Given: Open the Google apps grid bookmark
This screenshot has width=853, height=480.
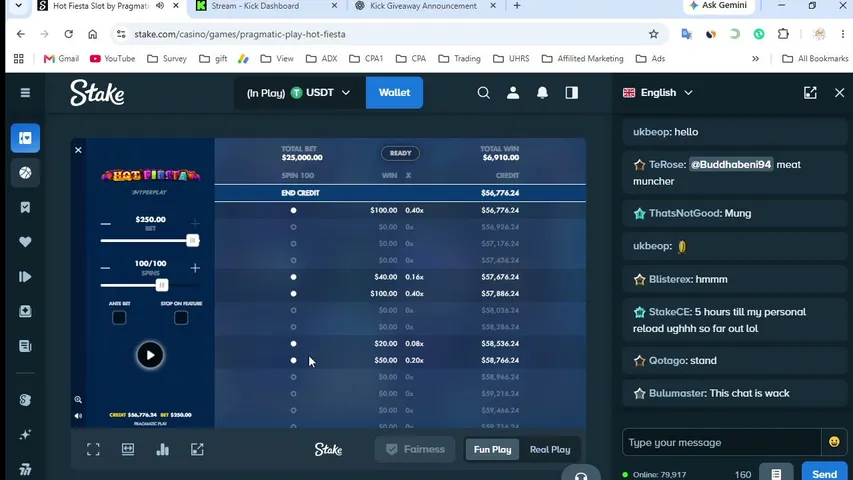Looking at the screenshot, I should [18, 58].
